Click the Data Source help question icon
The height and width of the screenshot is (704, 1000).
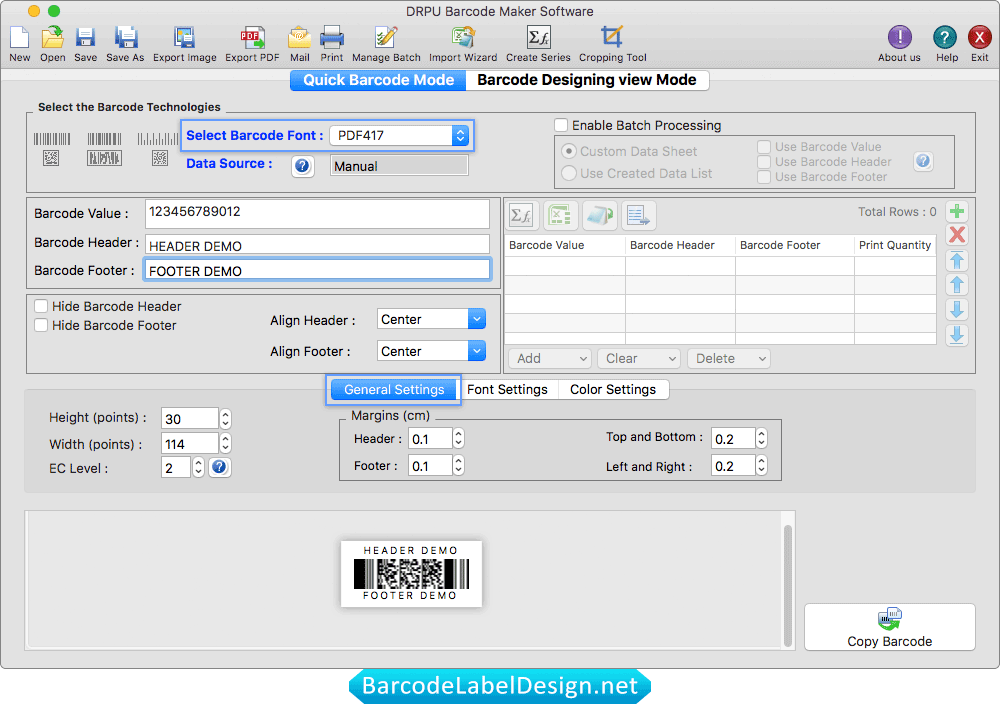pos(302,166)
